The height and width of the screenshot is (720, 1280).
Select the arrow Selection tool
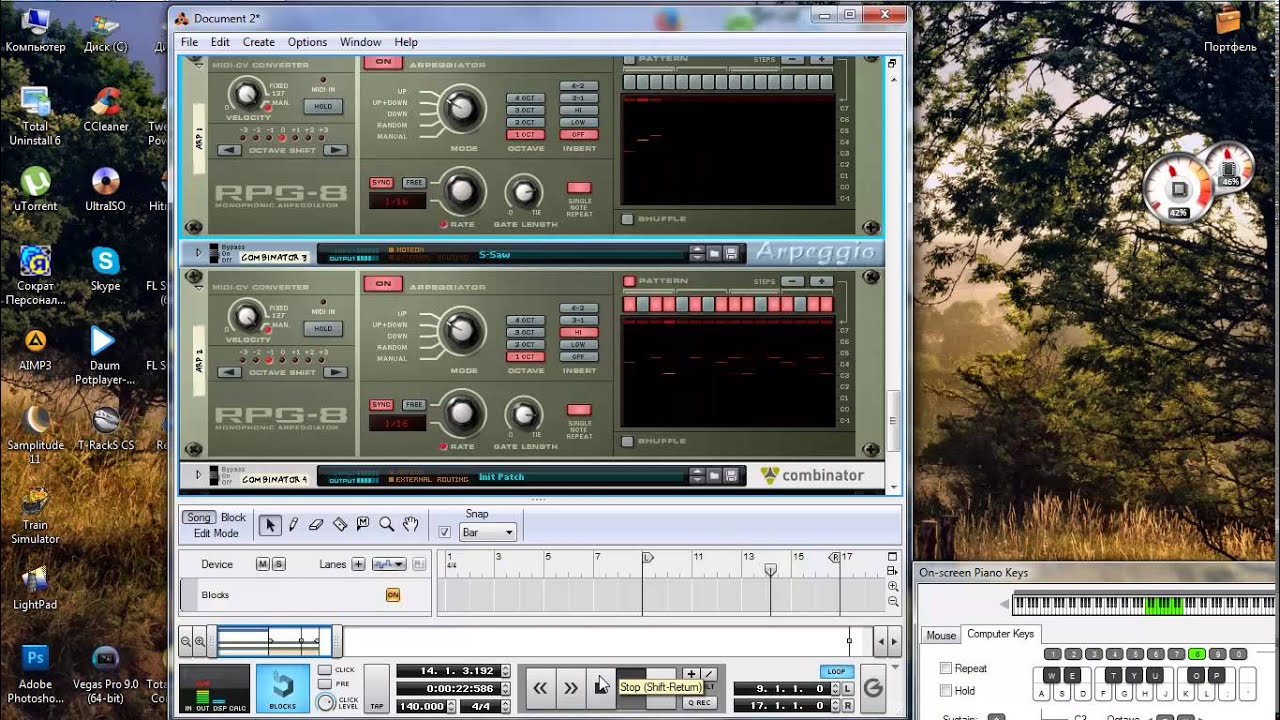tap(269, 525)
